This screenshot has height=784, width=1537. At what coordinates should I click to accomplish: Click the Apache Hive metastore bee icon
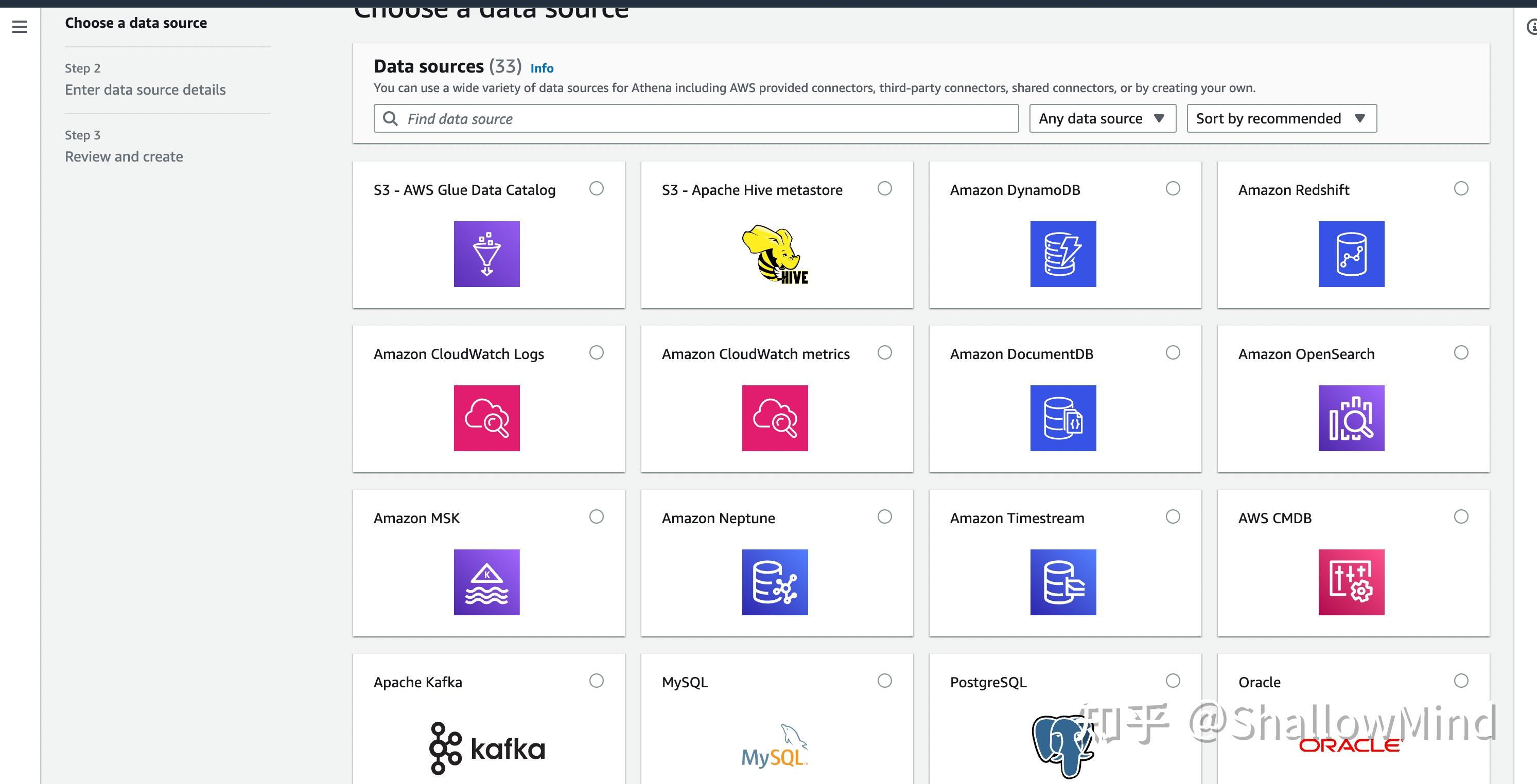pos(775,255)
